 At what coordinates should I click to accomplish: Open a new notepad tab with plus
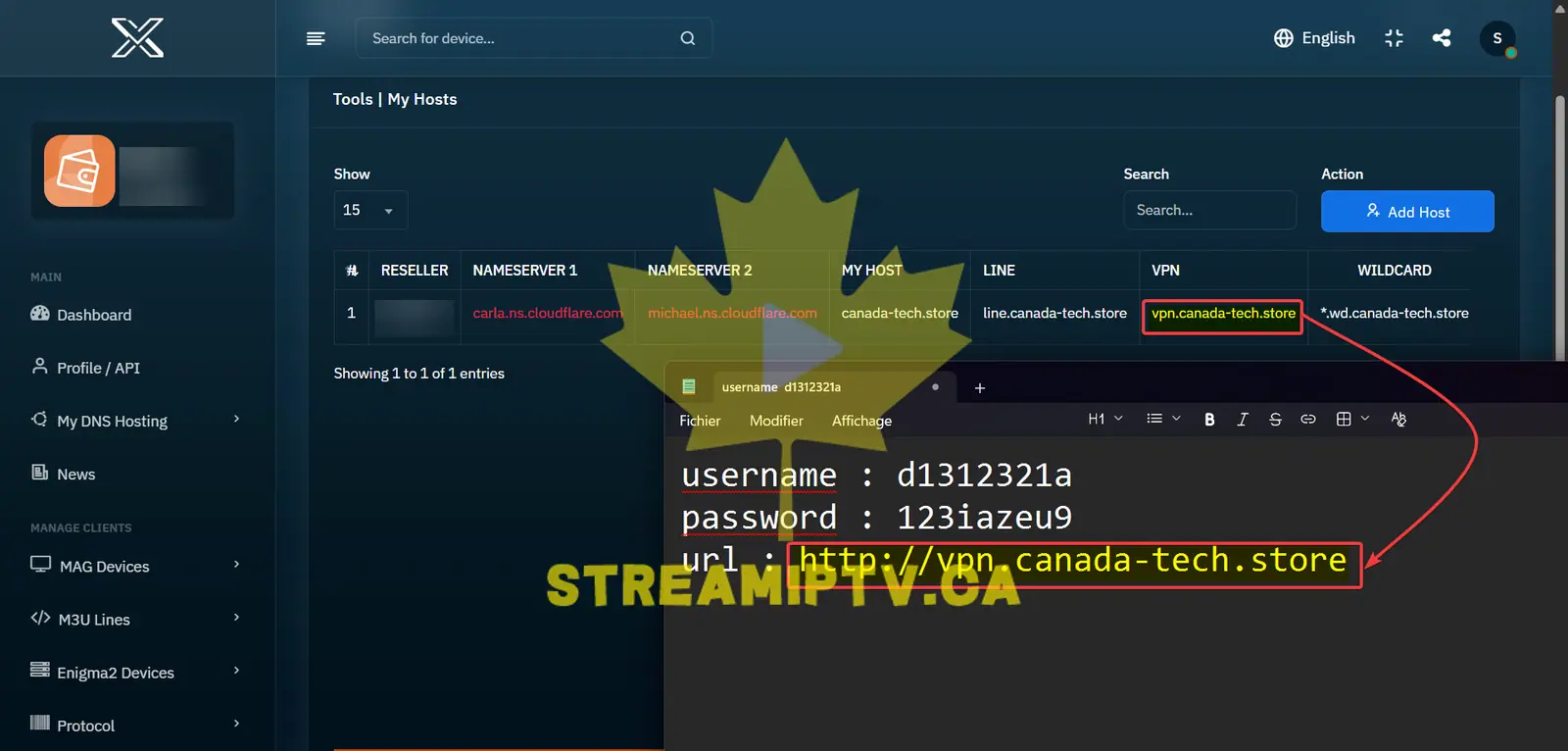tap(980, 388)
